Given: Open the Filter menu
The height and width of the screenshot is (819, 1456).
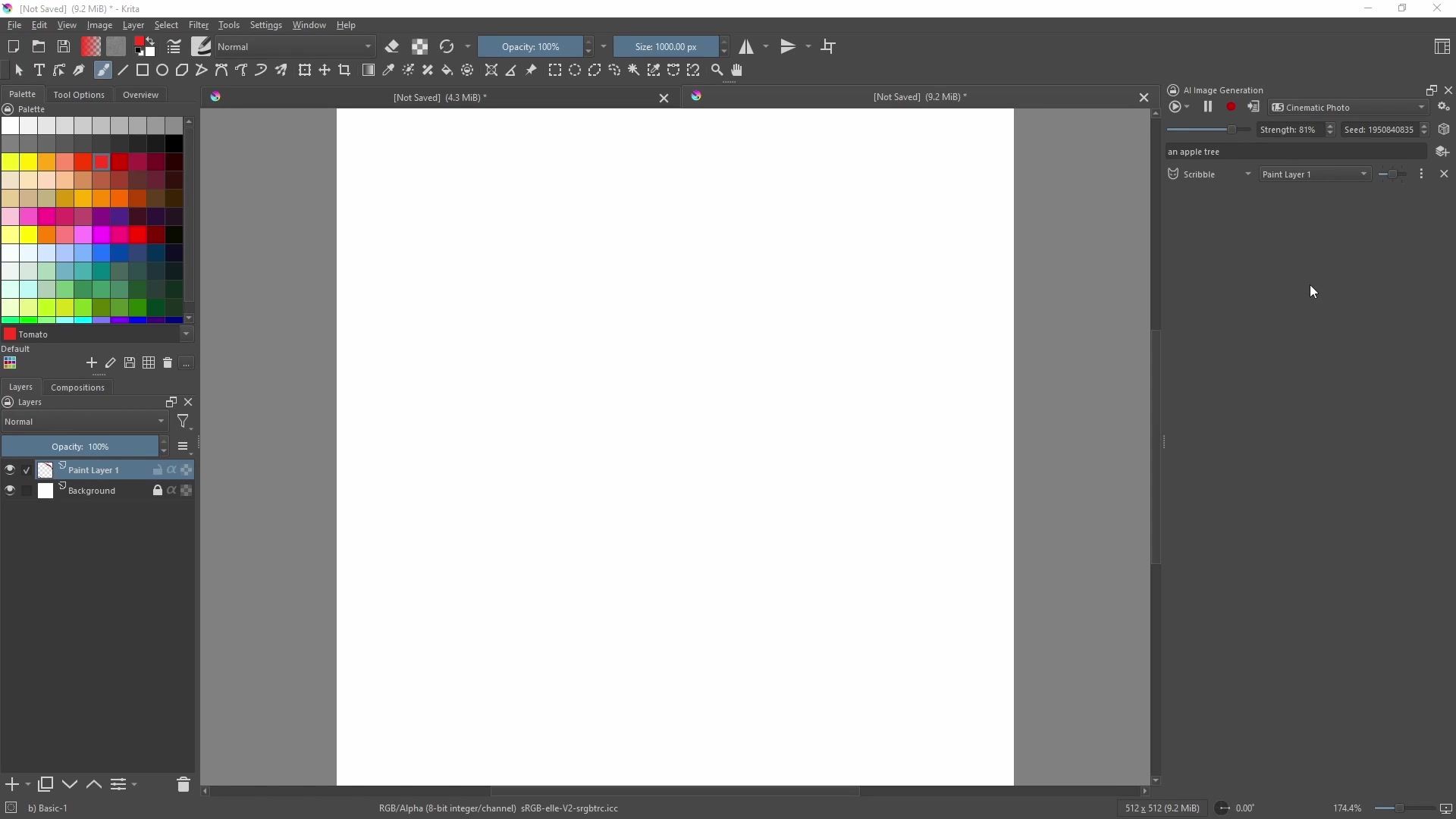Looking at the screenshot, I should tap(198, 25).
